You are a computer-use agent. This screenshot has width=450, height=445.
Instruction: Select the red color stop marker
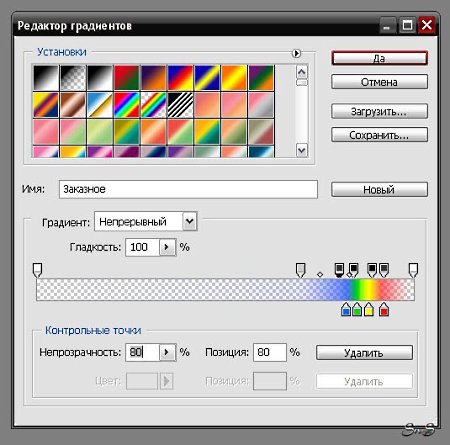click(x=384, y=310)
